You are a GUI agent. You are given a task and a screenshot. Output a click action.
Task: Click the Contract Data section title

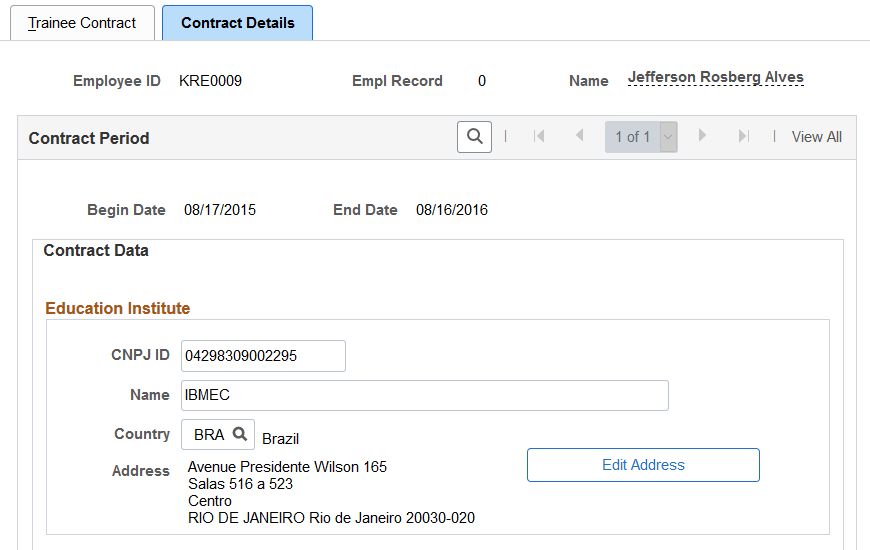tap(96, 250)
